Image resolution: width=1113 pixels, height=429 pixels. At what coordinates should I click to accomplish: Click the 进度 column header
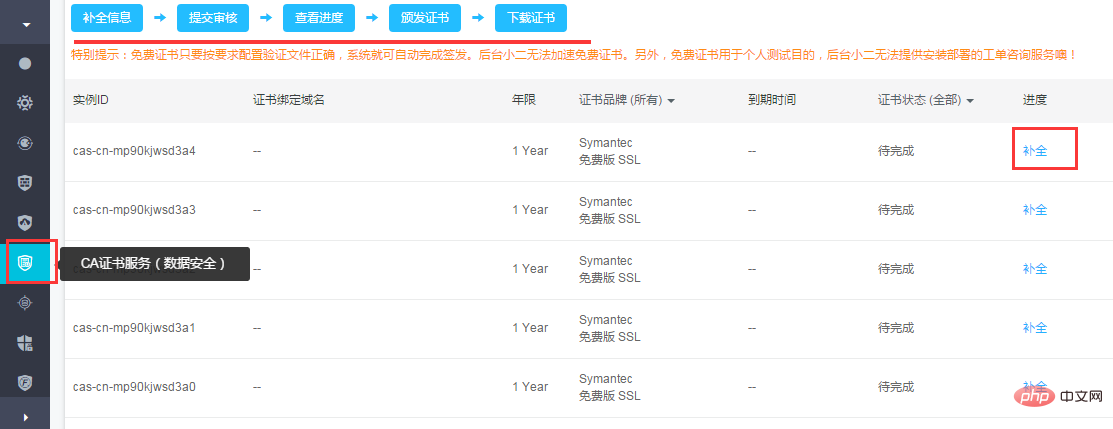[x=1035, y=100]
